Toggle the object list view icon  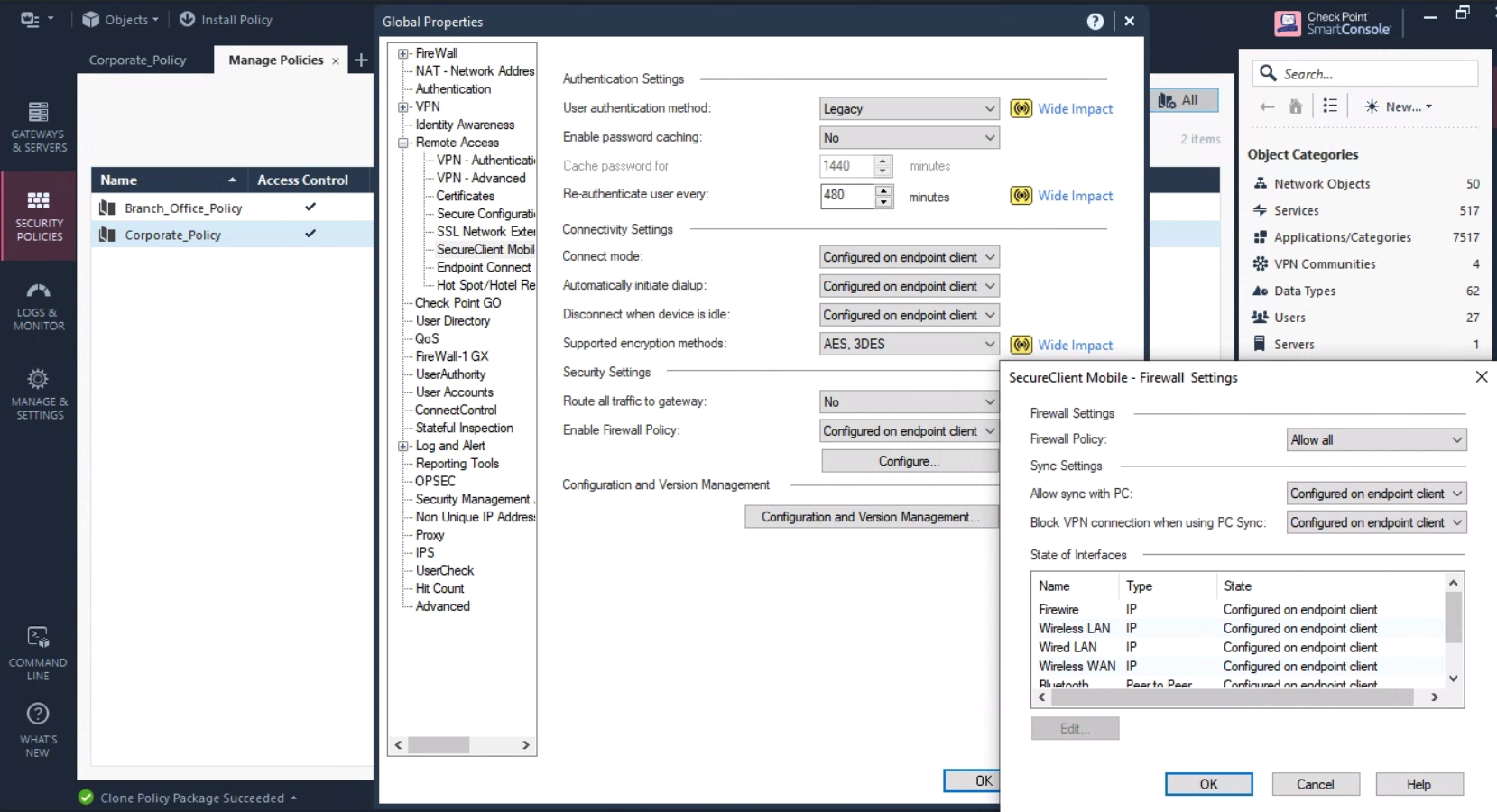tap(1329, 106)
